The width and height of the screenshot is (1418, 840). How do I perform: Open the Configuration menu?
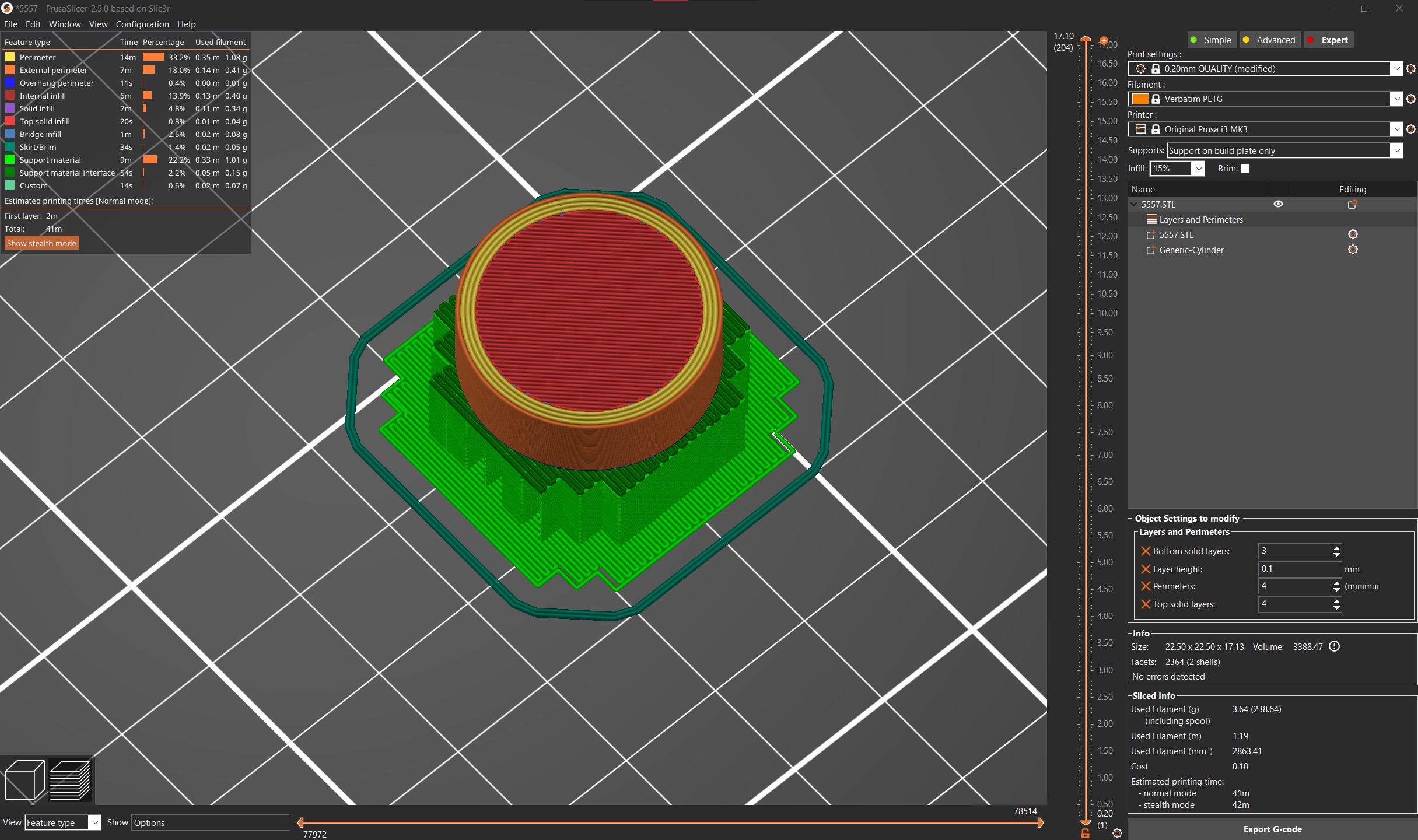[x=142, y=24]
